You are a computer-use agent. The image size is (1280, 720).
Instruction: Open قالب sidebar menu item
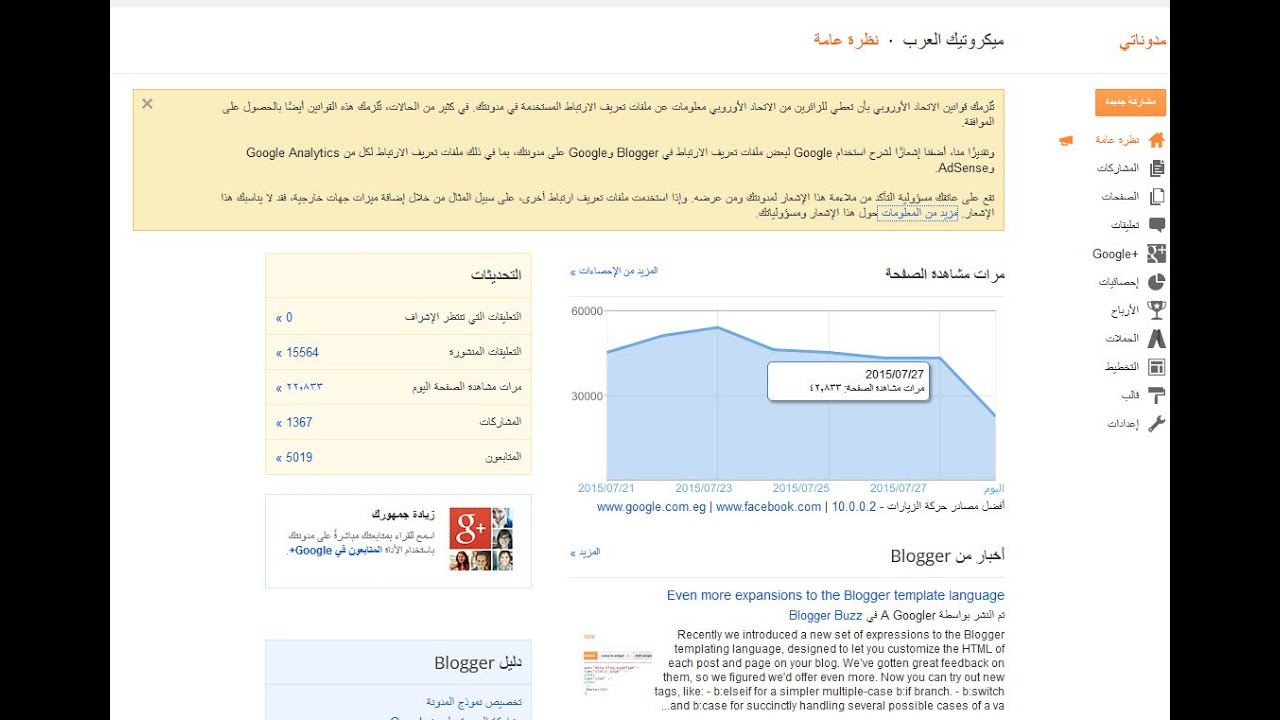1130,396
